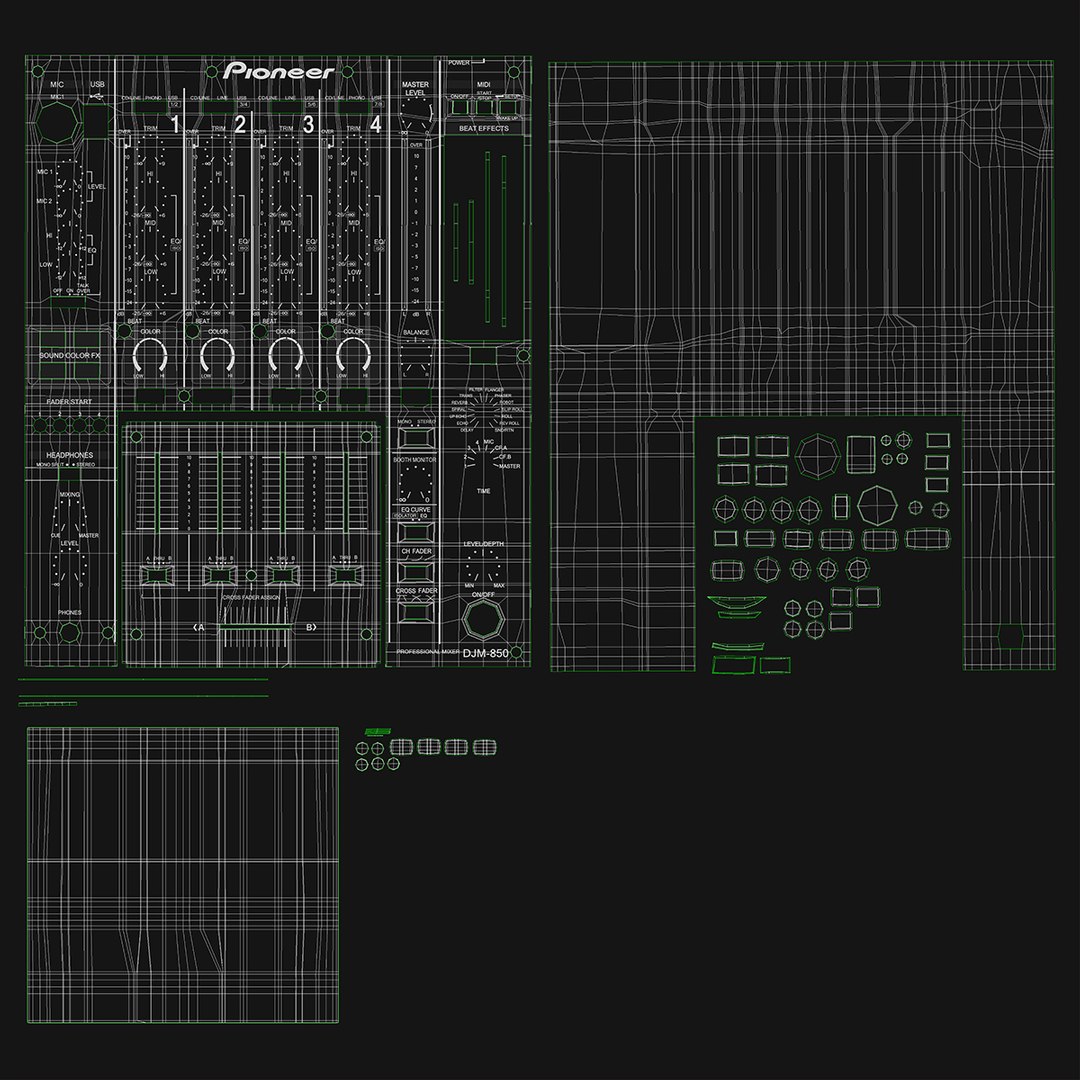
Task: Click the headphones MIXING knob
Action: coord(70,515)
